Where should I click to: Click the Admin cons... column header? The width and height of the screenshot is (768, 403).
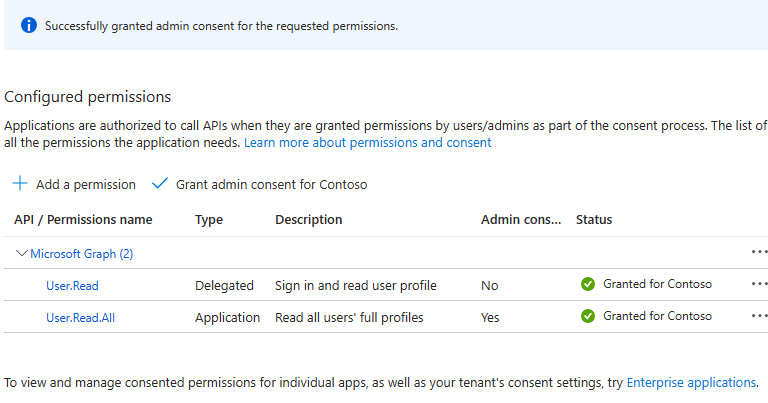[521, 219]
